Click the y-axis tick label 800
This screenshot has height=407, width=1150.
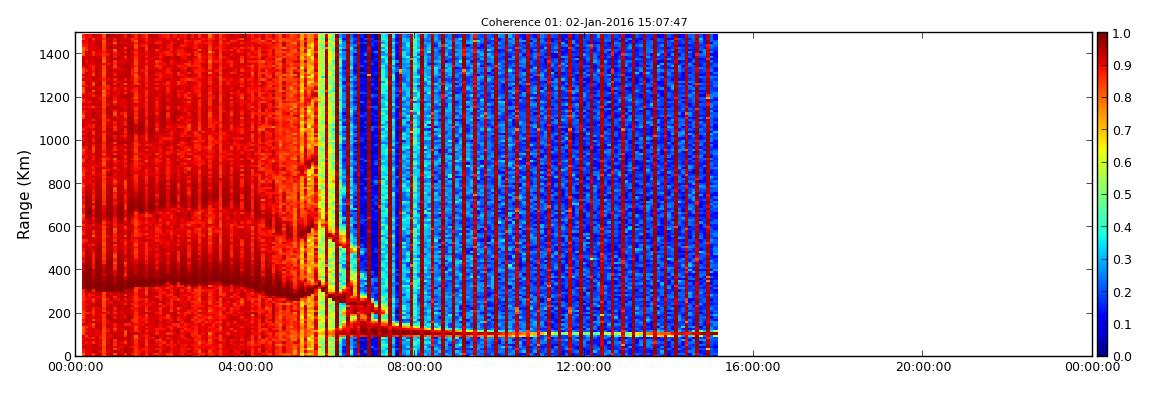coord(59,184)
